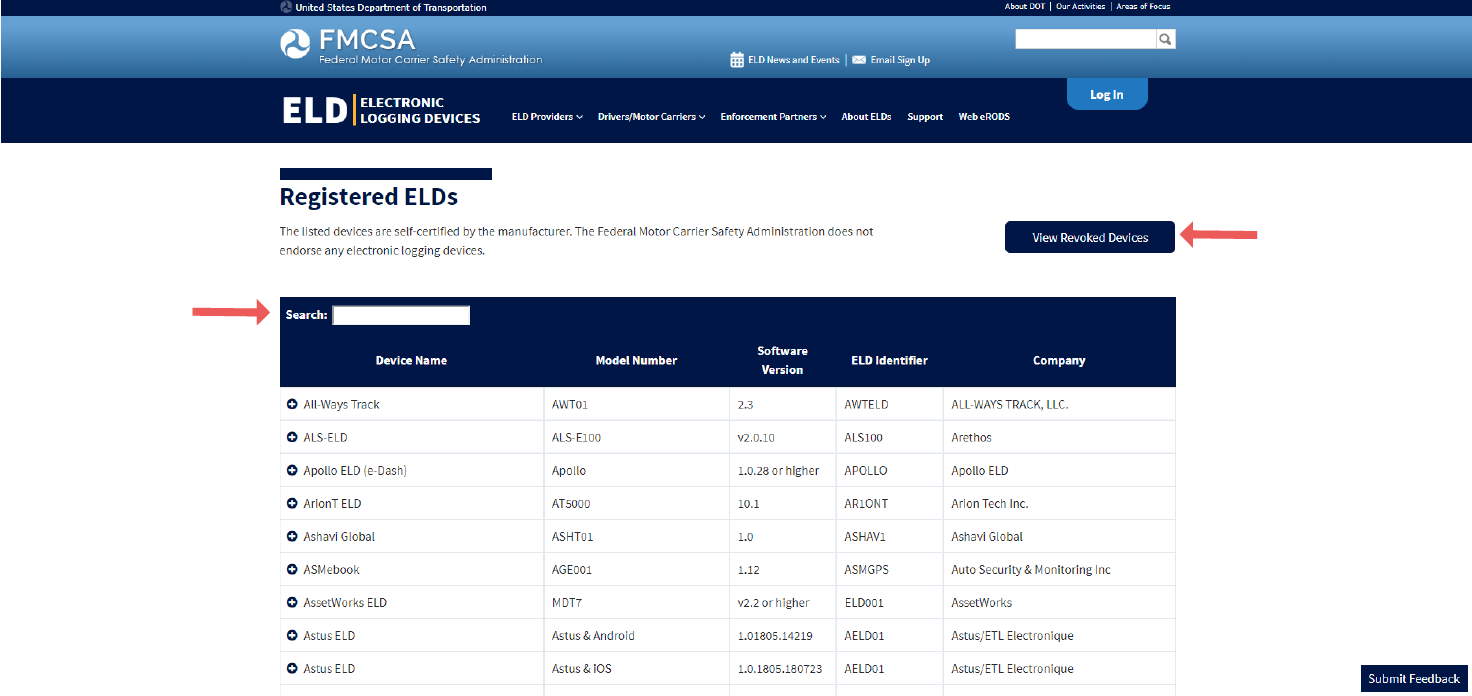Click the v2.2 or higher version cell

782,602
